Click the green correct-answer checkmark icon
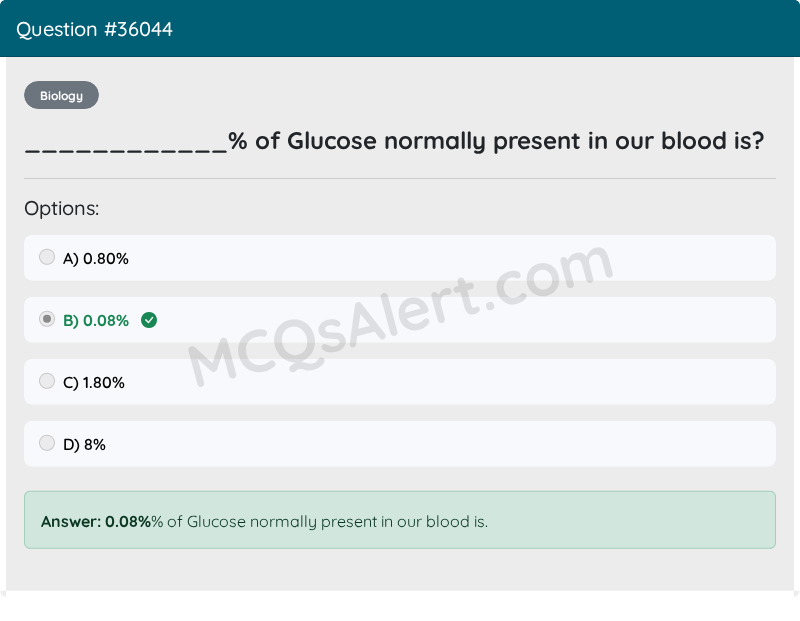 pyautogui.click(x=149, y=320)
